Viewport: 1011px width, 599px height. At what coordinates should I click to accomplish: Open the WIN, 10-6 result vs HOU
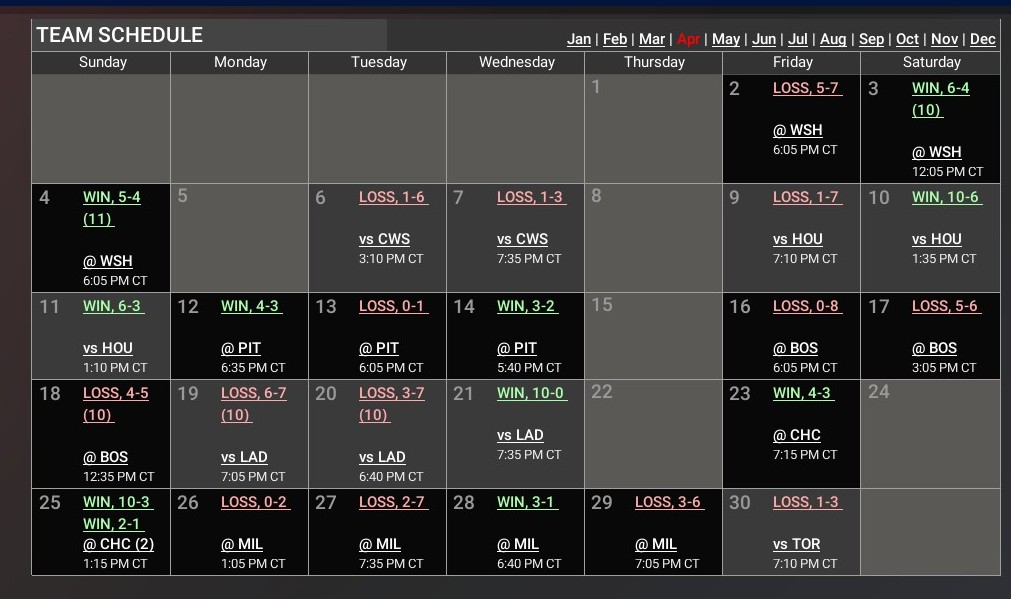coord(945,197)
